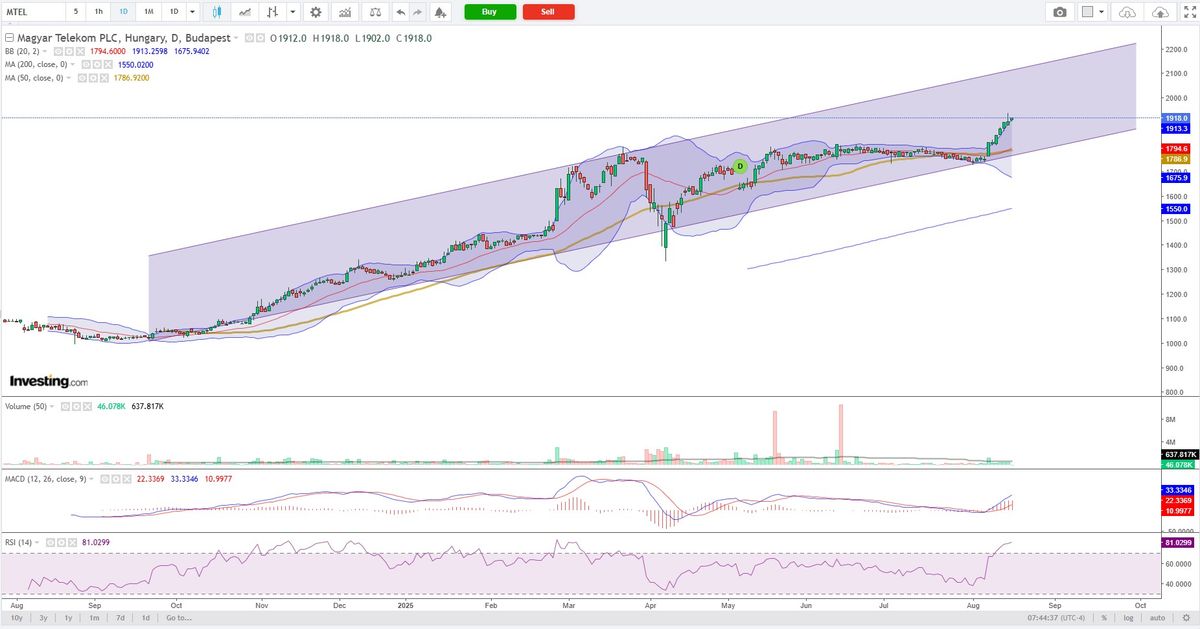Set the date range to 3y

pyautogui.click(x=43, y=619)
